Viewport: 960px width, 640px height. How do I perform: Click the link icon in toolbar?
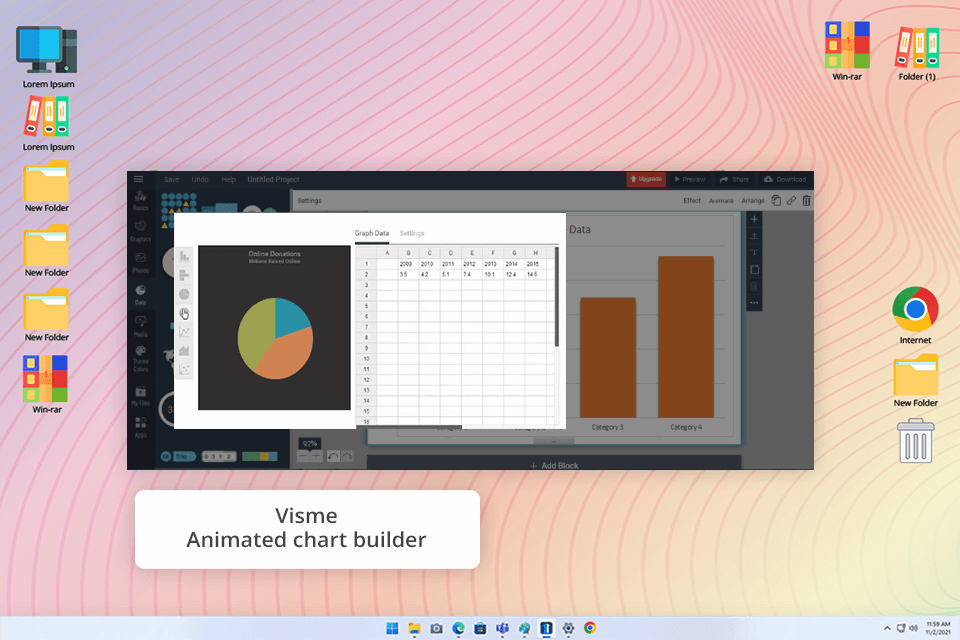pos(792,200)
